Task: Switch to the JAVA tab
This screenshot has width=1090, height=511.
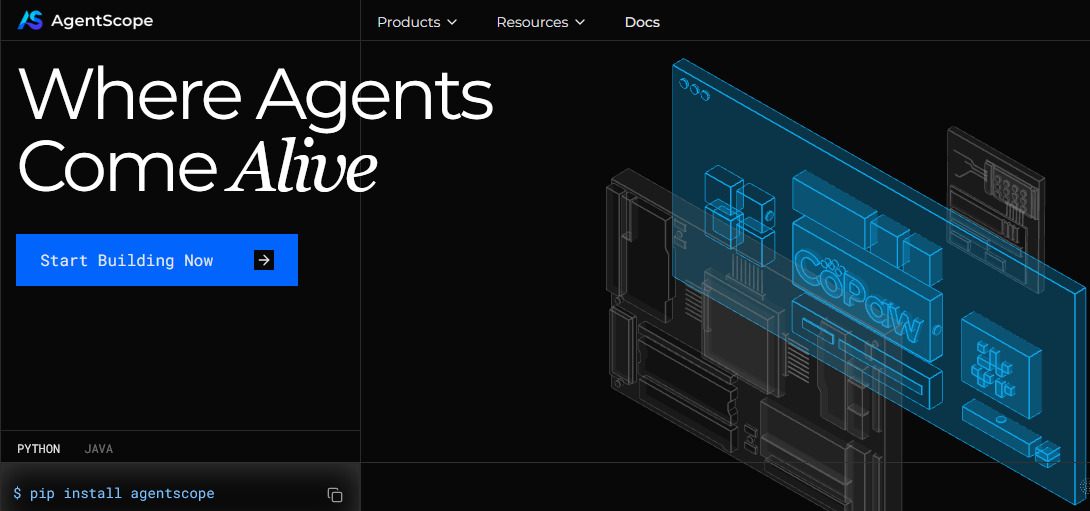Action: pos(99,449)
